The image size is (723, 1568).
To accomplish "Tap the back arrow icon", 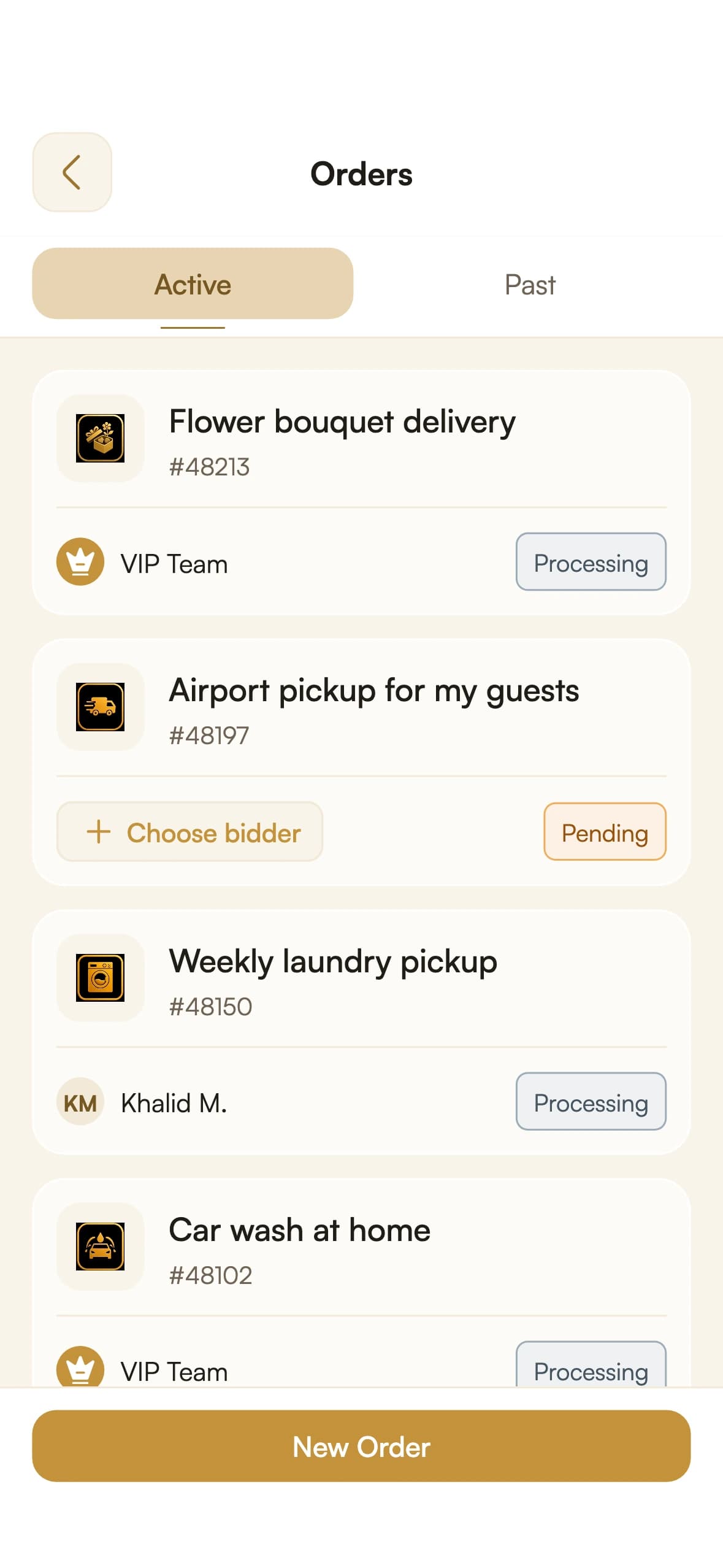I will (72, 172).
